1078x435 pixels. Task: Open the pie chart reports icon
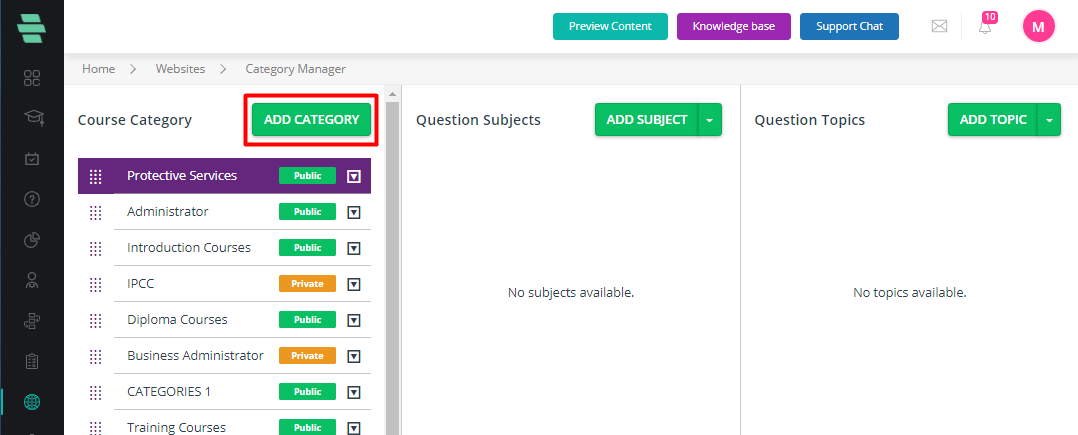tap(32, 240)
